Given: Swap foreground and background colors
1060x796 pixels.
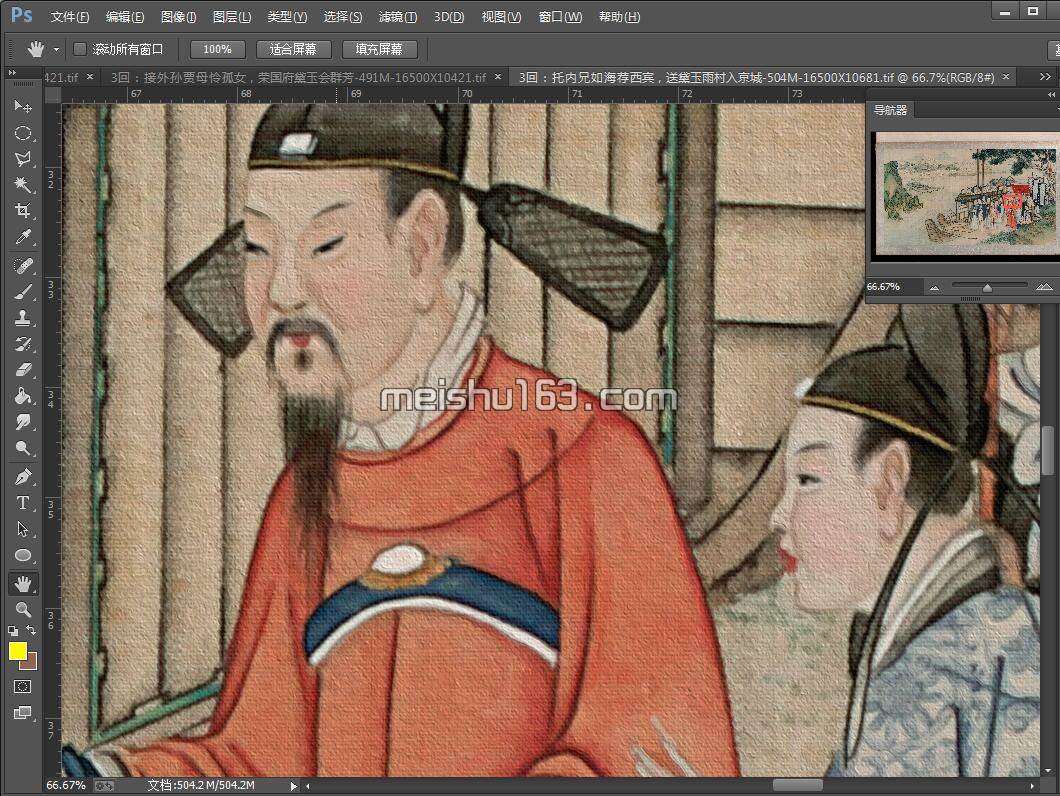Looking at the screenshot, I should pyautogui.click(x=31, y=630).
